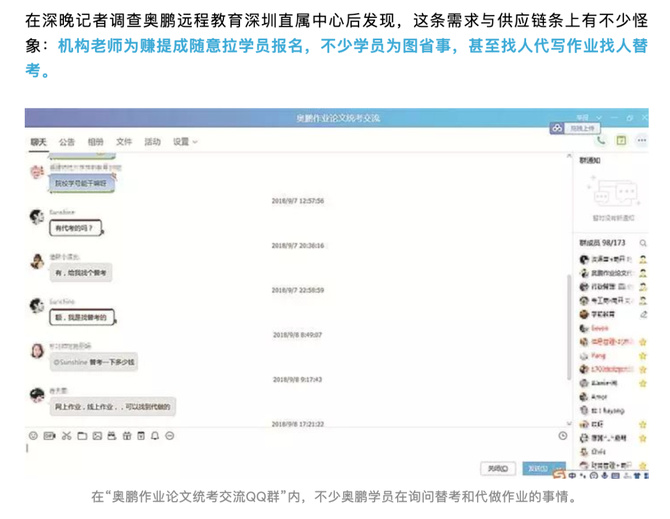This screenshot has height=519, width=670.
Task: Open the three-dot more options button
Action: point(641,140)
